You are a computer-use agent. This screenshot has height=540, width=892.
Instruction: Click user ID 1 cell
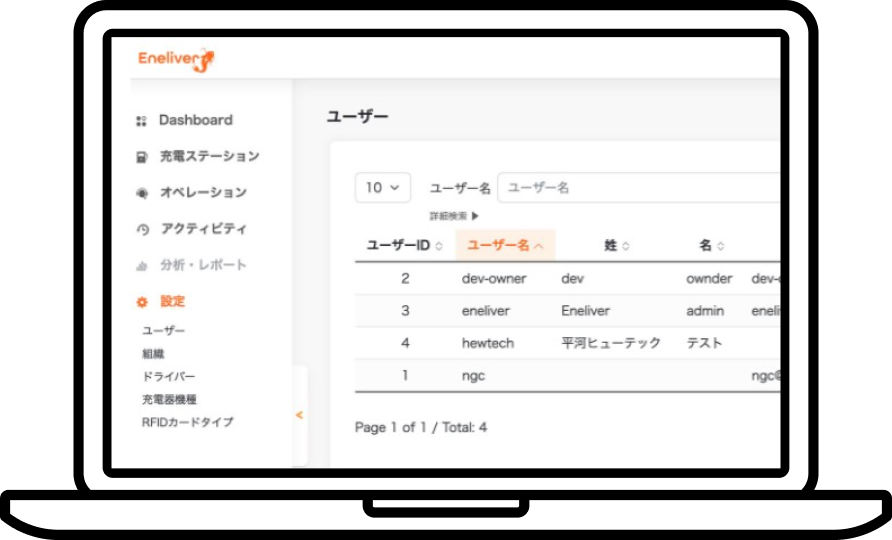click(x=405, y=376)
